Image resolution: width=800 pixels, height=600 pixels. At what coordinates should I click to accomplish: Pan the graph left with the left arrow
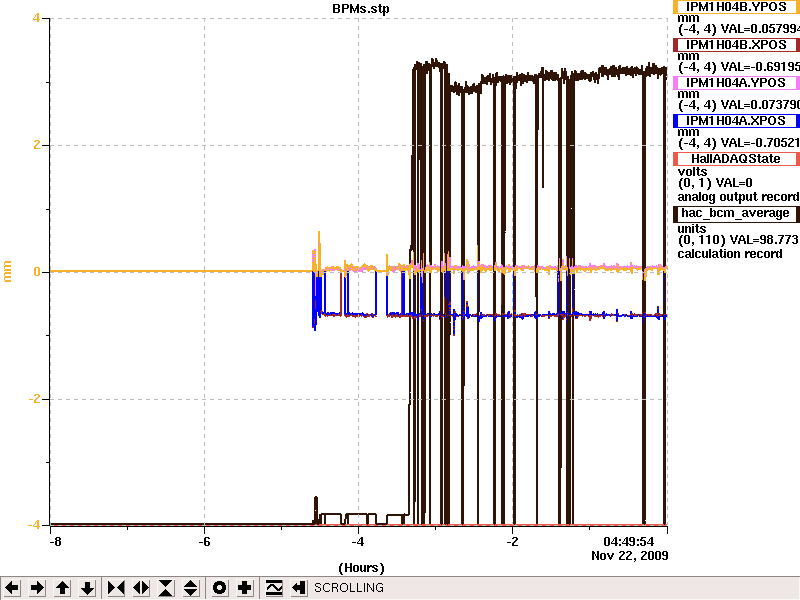point(12,588)
